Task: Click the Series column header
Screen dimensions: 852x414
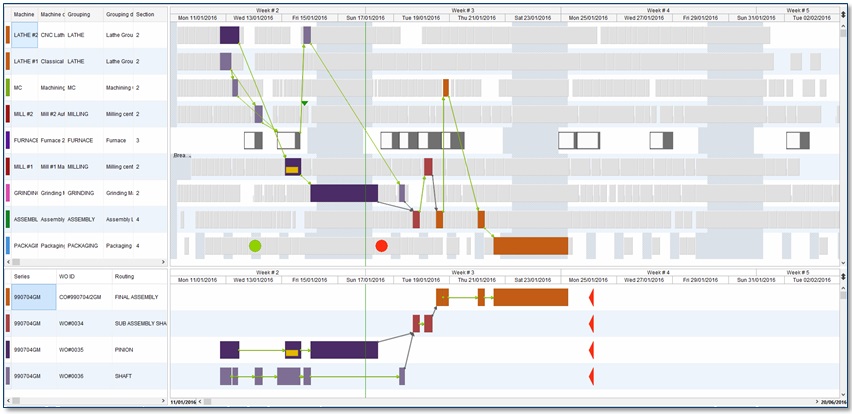Action: [34, 277]
